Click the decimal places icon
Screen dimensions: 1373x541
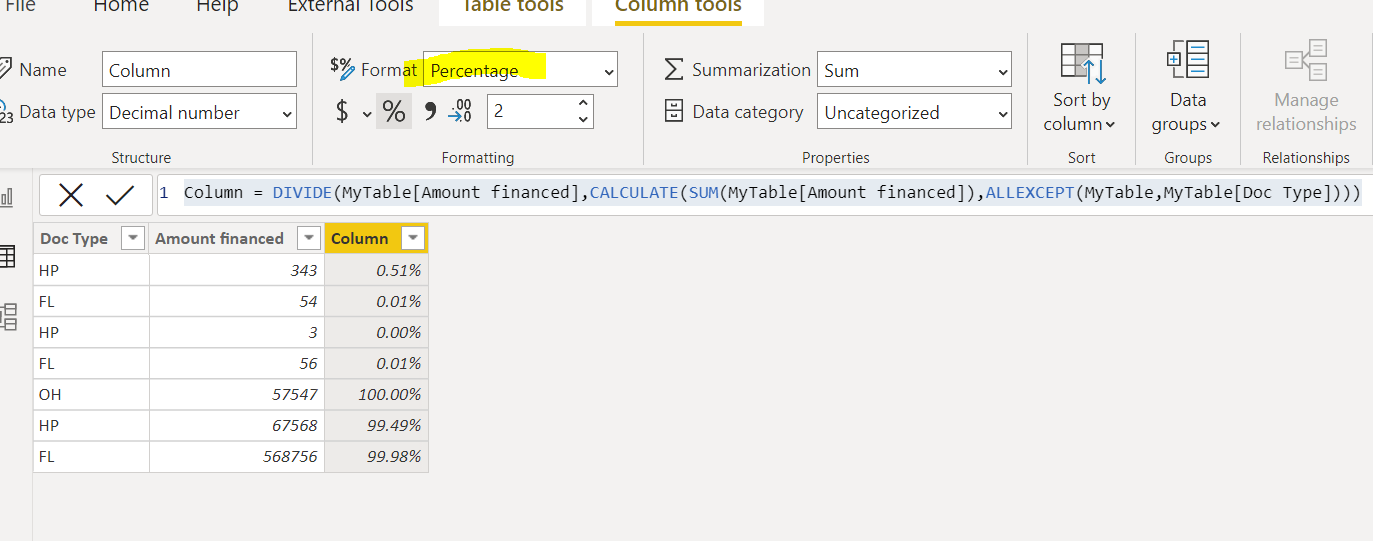pos(460,112)
